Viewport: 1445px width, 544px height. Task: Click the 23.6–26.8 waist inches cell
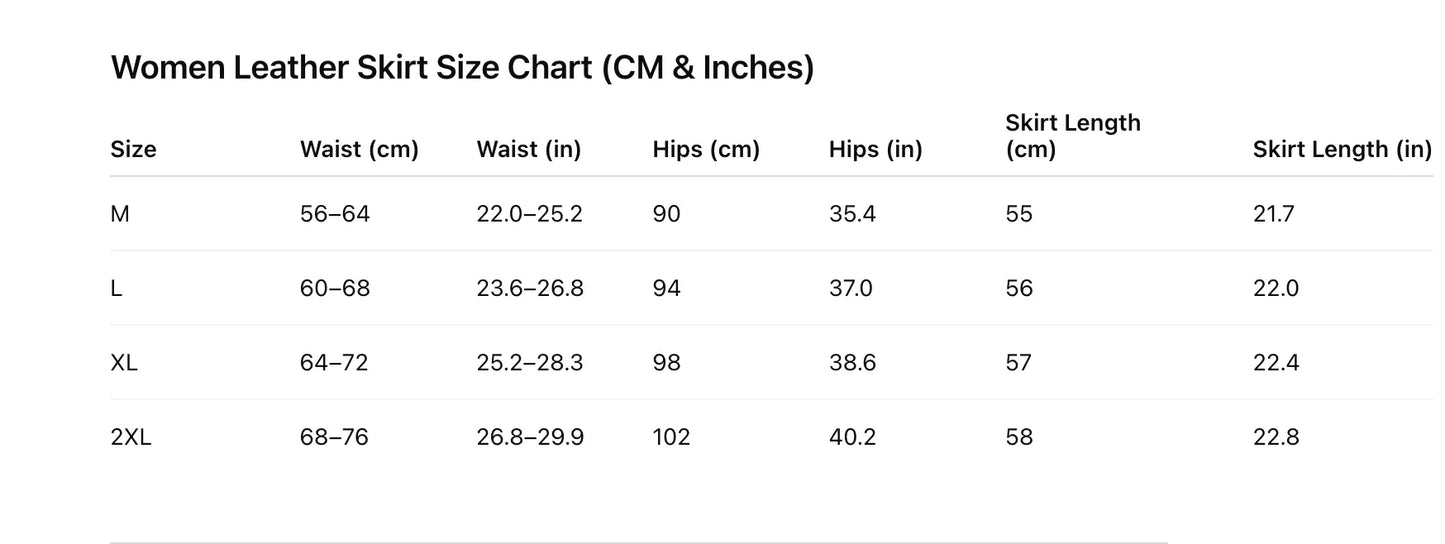[x=530, y=289]
